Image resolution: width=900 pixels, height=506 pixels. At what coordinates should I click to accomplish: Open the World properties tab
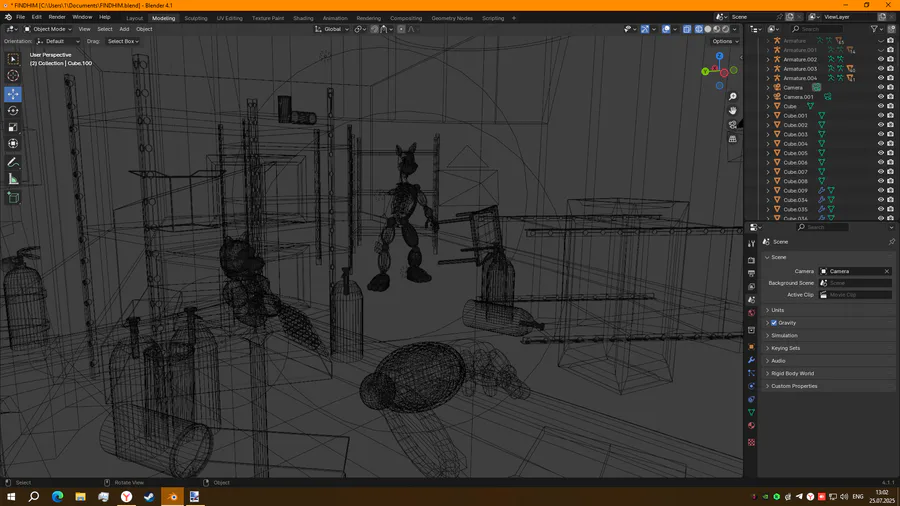pos(751,313)
